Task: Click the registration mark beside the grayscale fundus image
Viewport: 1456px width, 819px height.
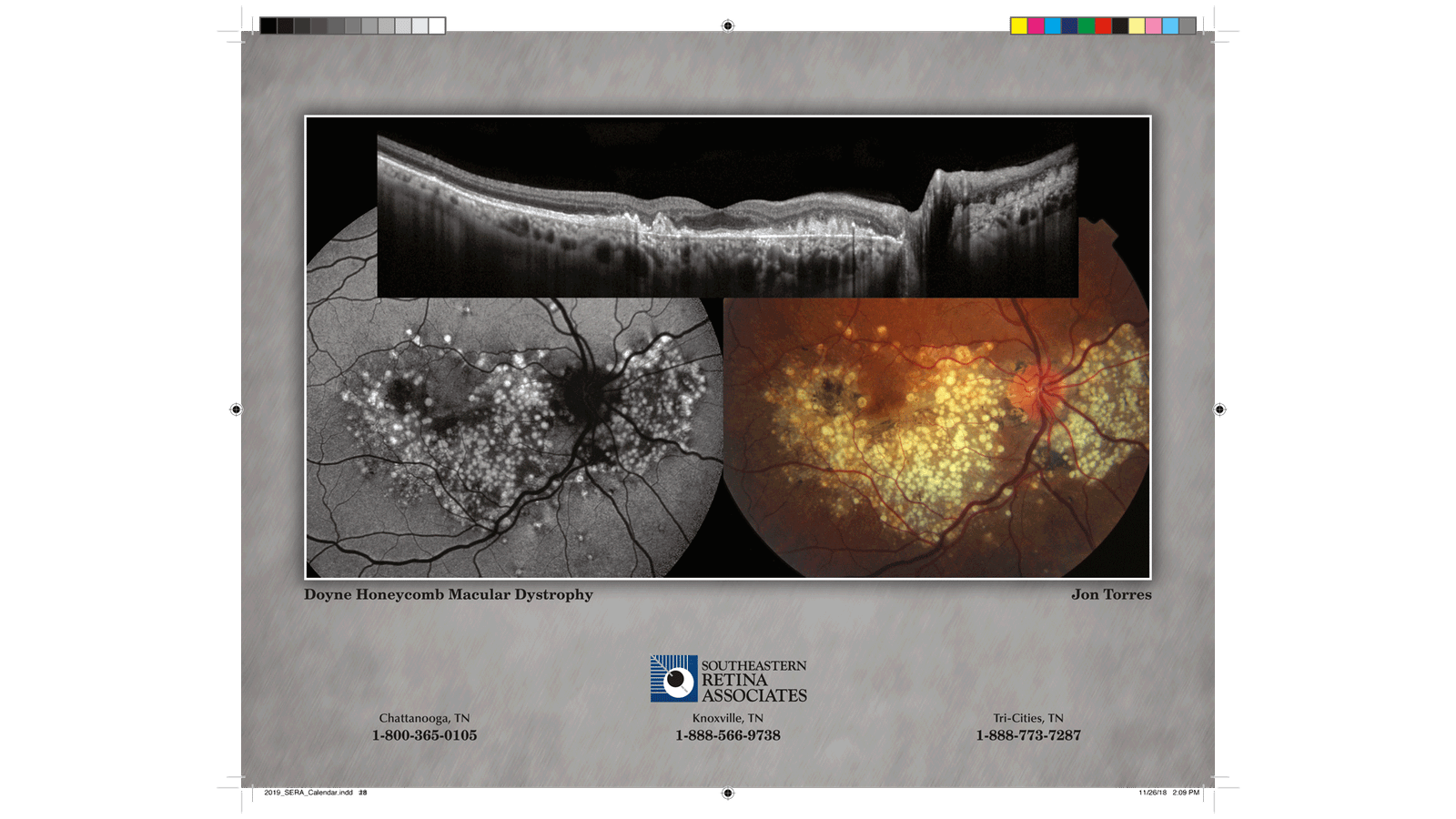Action: tap(236, 409)
